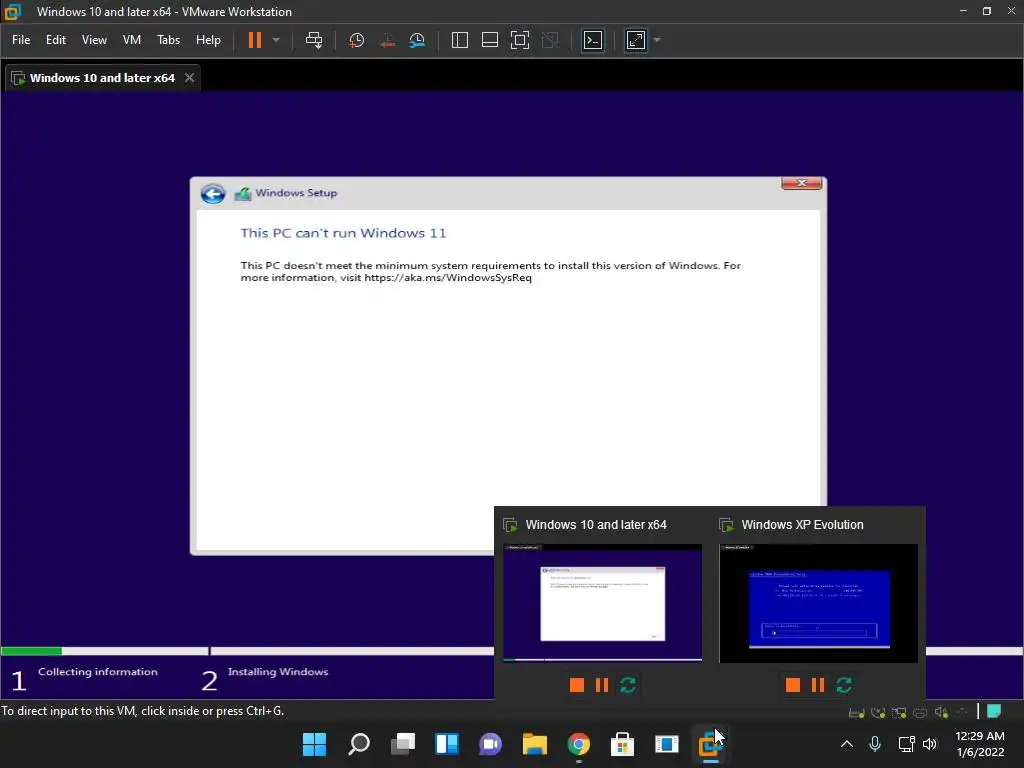Pause the virtual machine with the orange pause icon
The width and height of the screenshot is (1024, 768).
coord(255,40)
